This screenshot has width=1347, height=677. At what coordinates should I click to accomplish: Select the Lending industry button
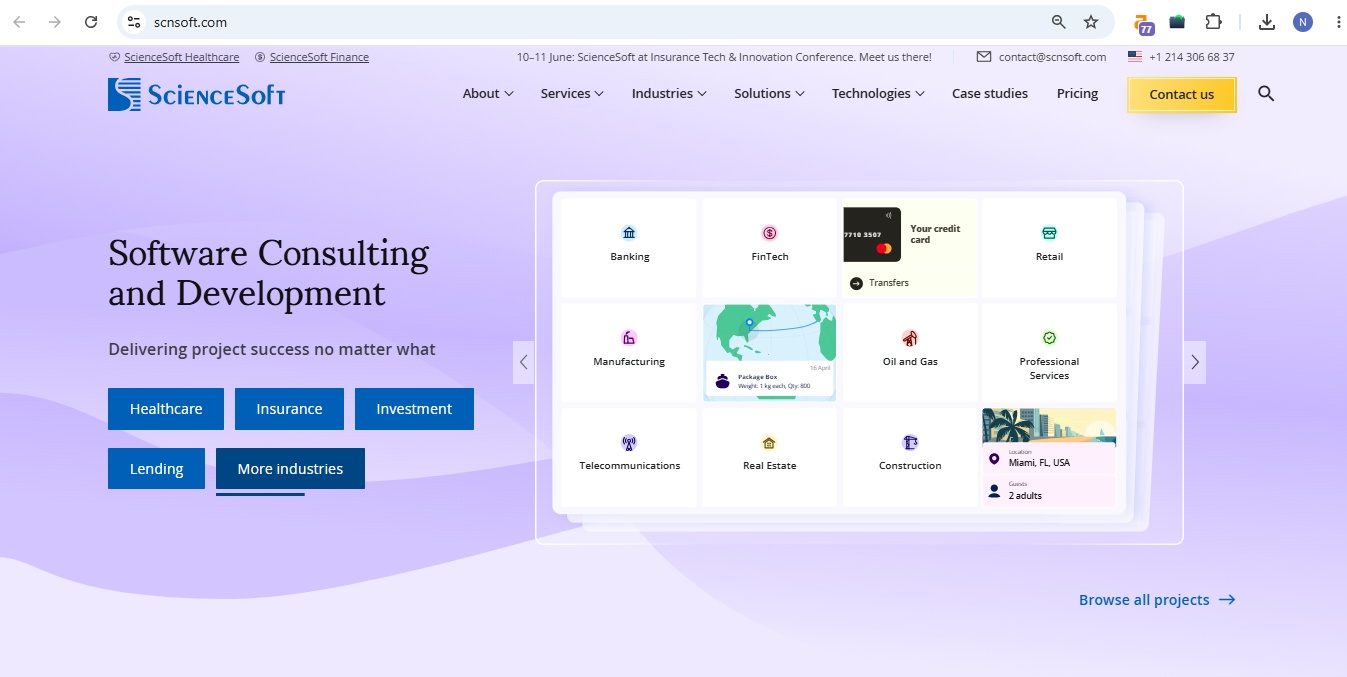156,469
